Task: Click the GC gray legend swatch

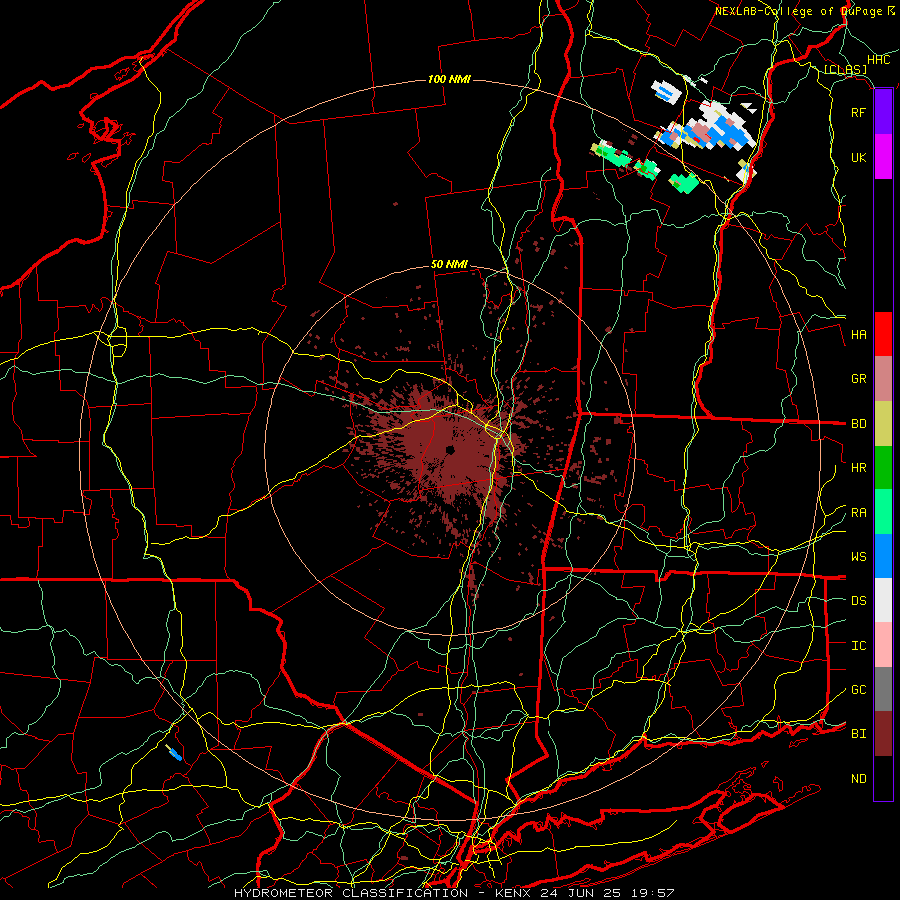Action: tap(883, 689)
